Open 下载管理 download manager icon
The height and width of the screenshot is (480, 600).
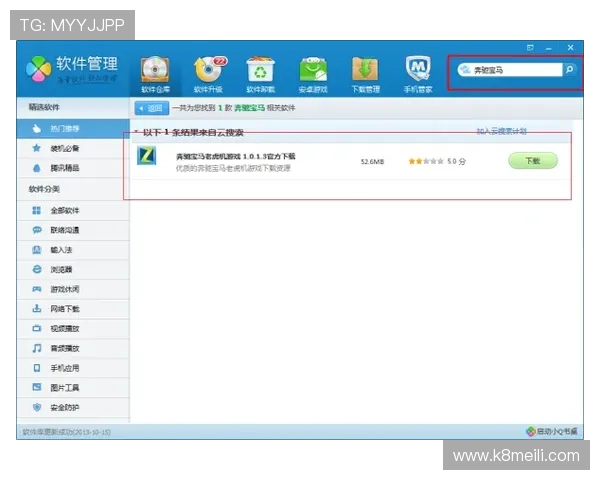coord(365,72)
